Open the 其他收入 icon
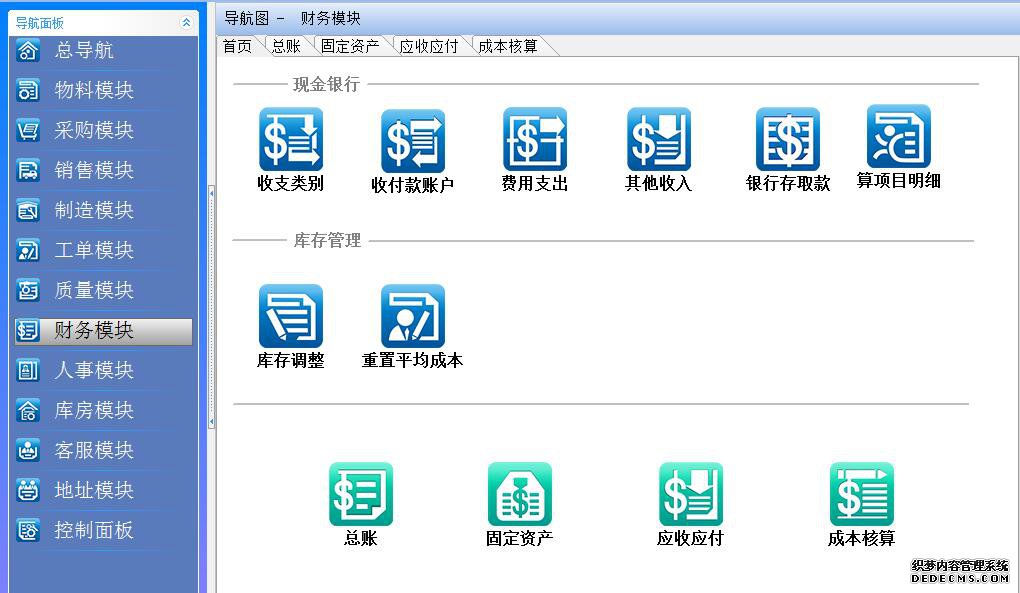Viewport: 1020px width, 593px height. [658, 139]
